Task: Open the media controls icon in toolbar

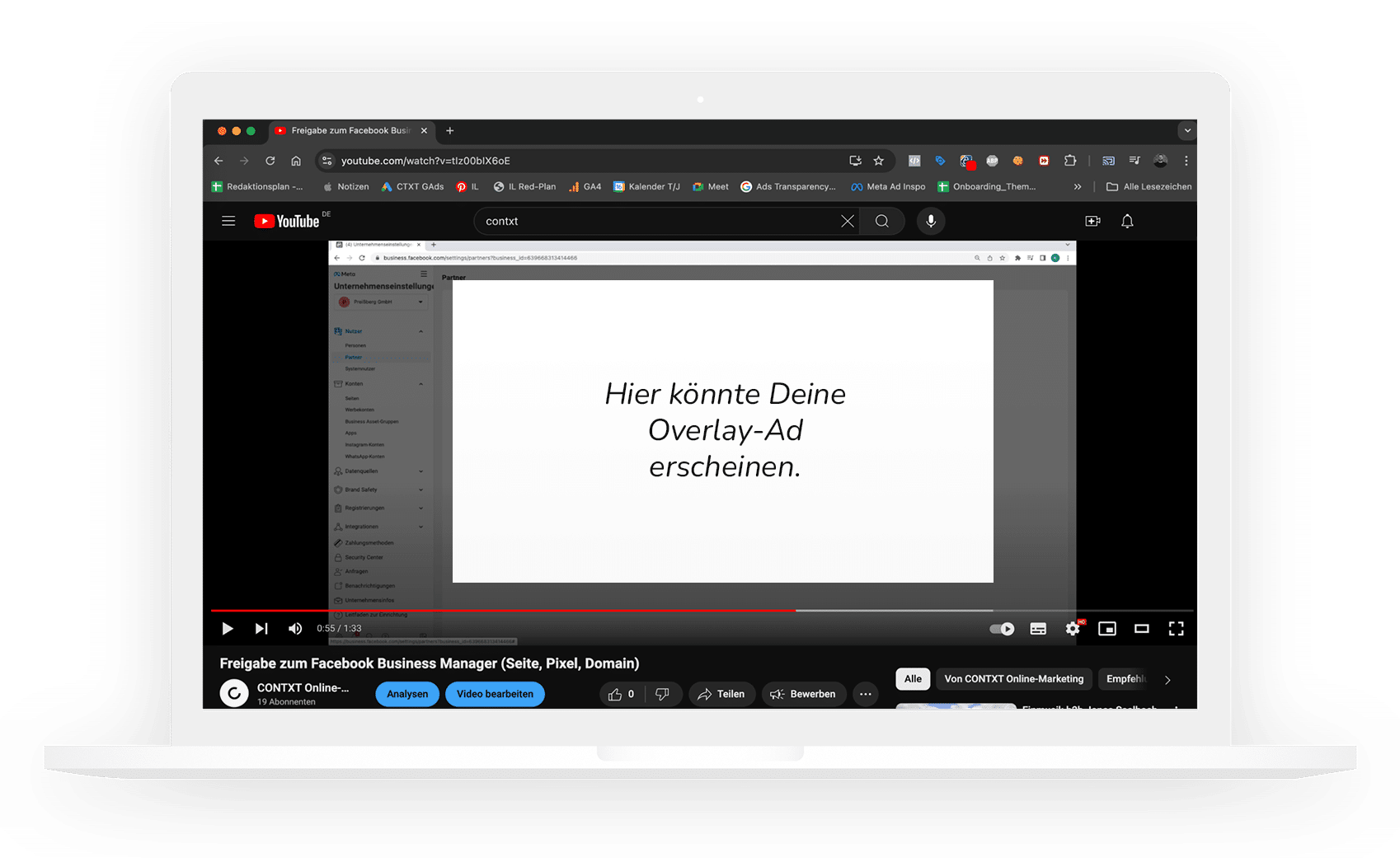Action: [x=1135, y=161]
